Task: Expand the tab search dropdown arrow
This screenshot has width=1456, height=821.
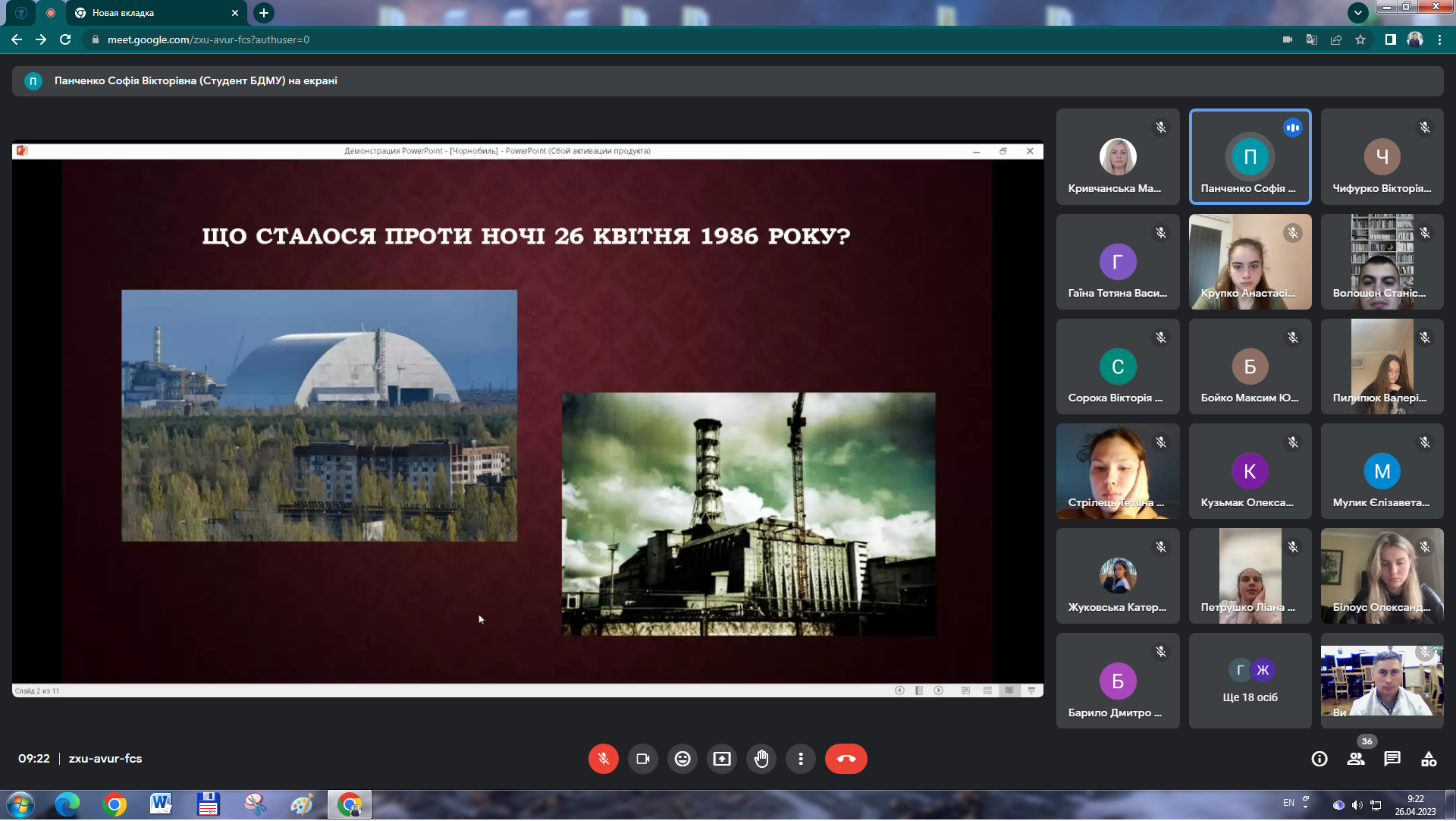Action: pos(1358,13)
